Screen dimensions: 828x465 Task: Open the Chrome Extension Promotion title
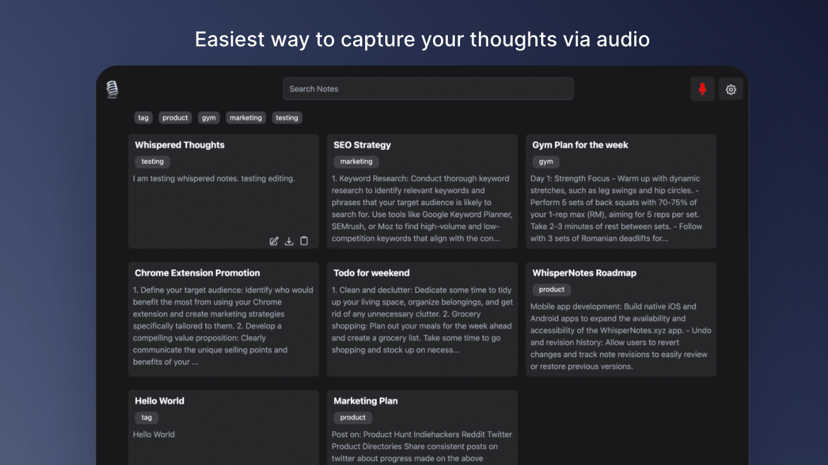point(197,273)
